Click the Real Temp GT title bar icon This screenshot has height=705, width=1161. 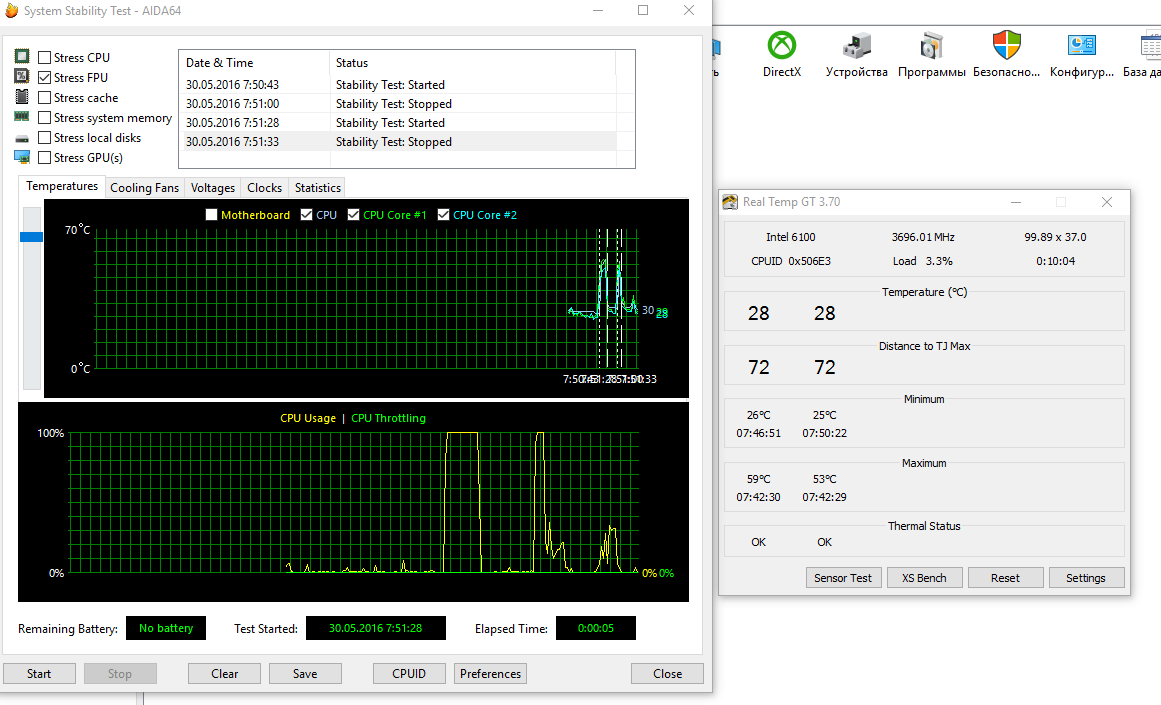[730, 201]
